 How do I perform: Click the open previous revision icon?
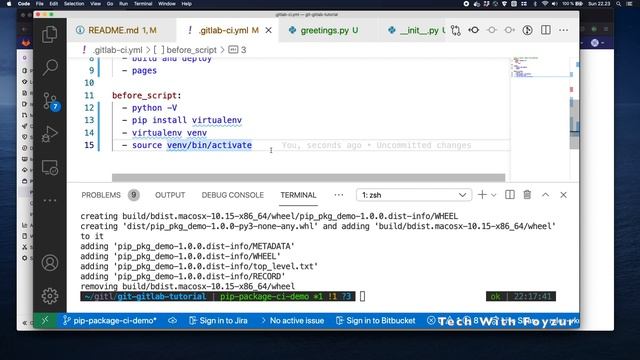click(491, 30)
